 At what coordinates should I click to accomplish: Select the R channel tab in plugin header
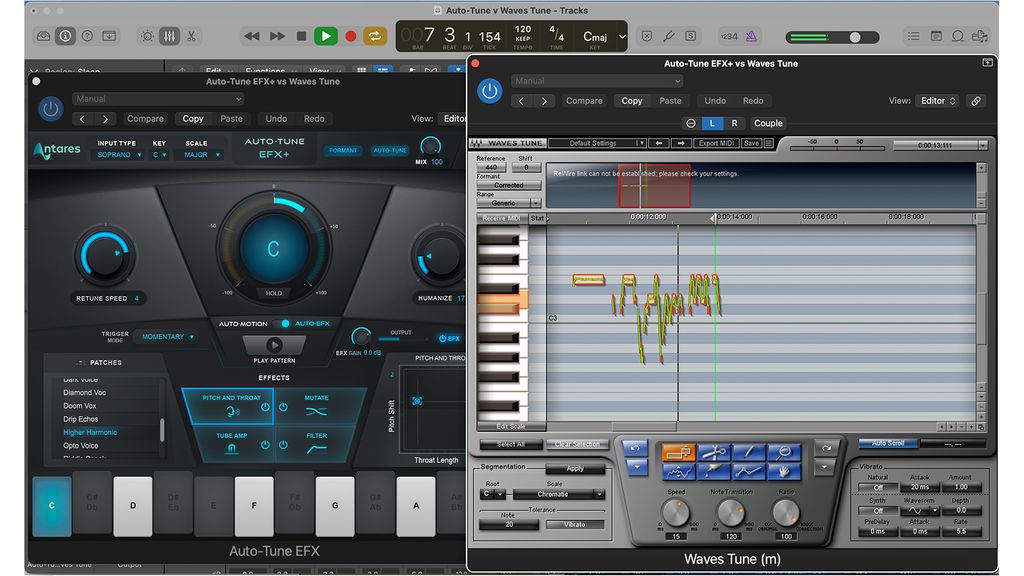(734, 123)
